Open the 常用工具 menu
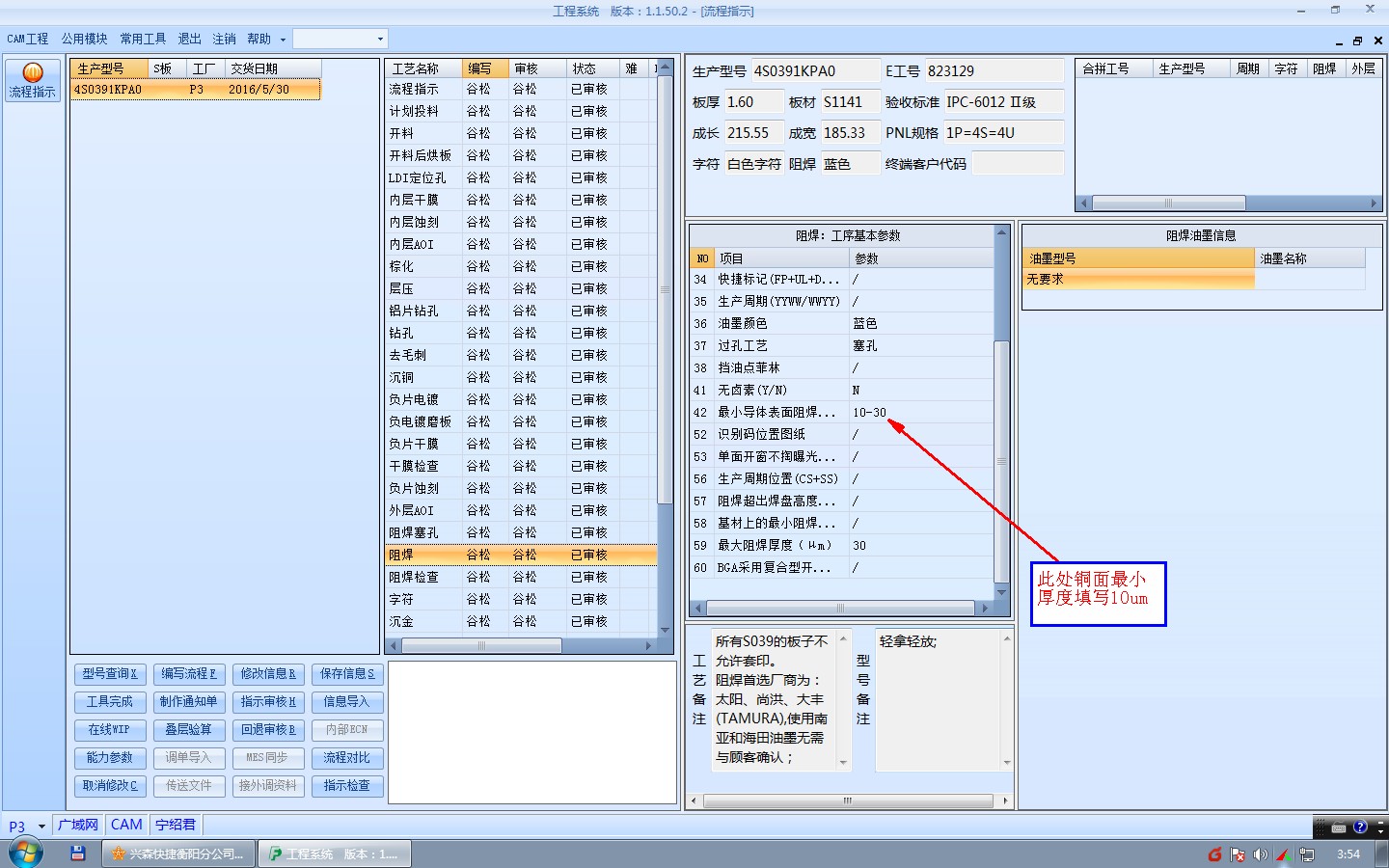The width and height of the screenshot is (1389, 868). click(x=143, y=39)
